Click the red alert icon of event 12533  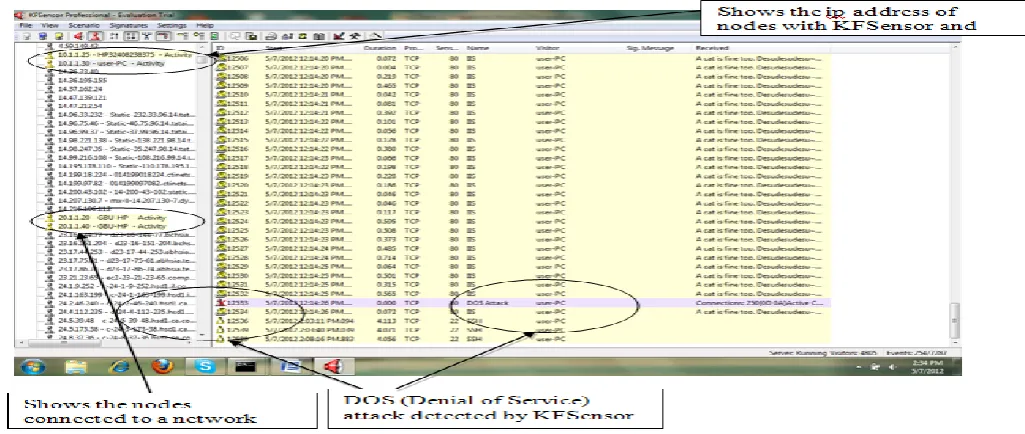[x=221, y=303]
